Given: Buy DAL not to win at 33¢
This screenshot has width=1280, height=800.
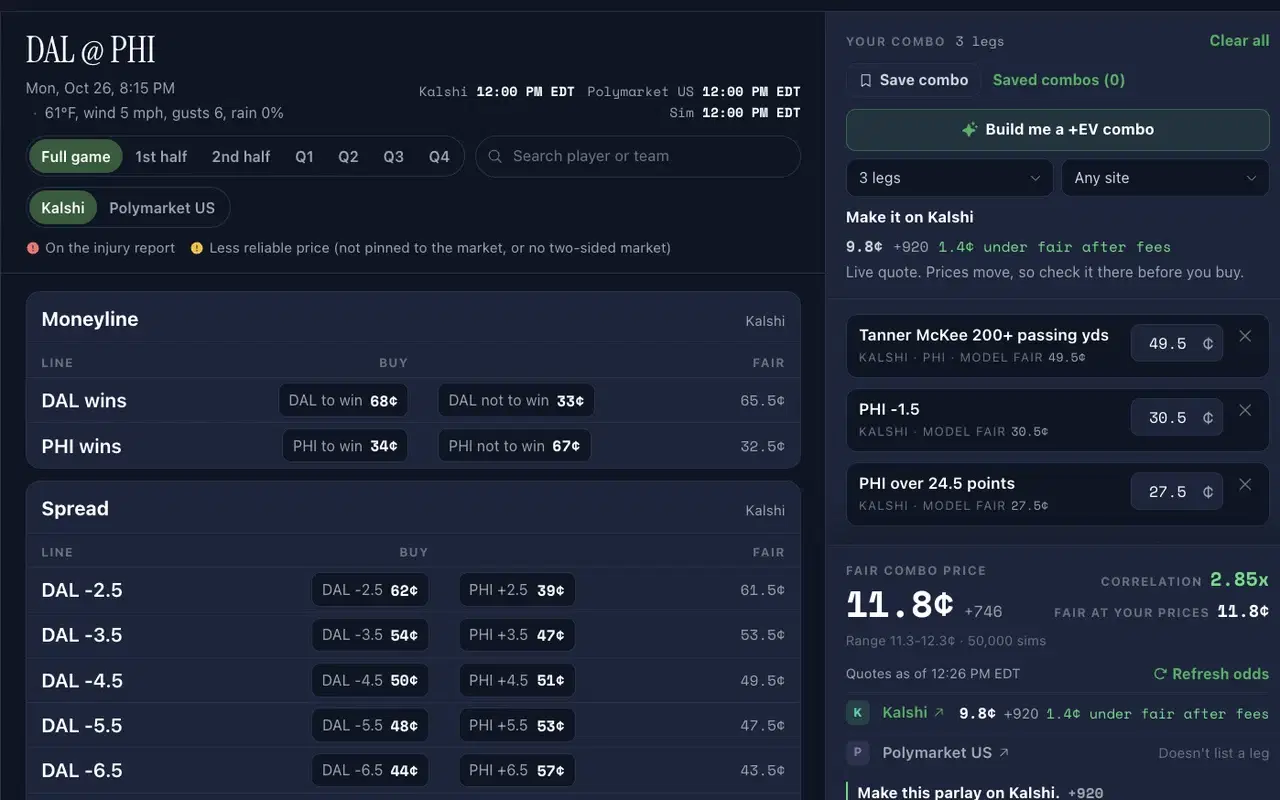Looking at the screenshot, I should [516, 401].
